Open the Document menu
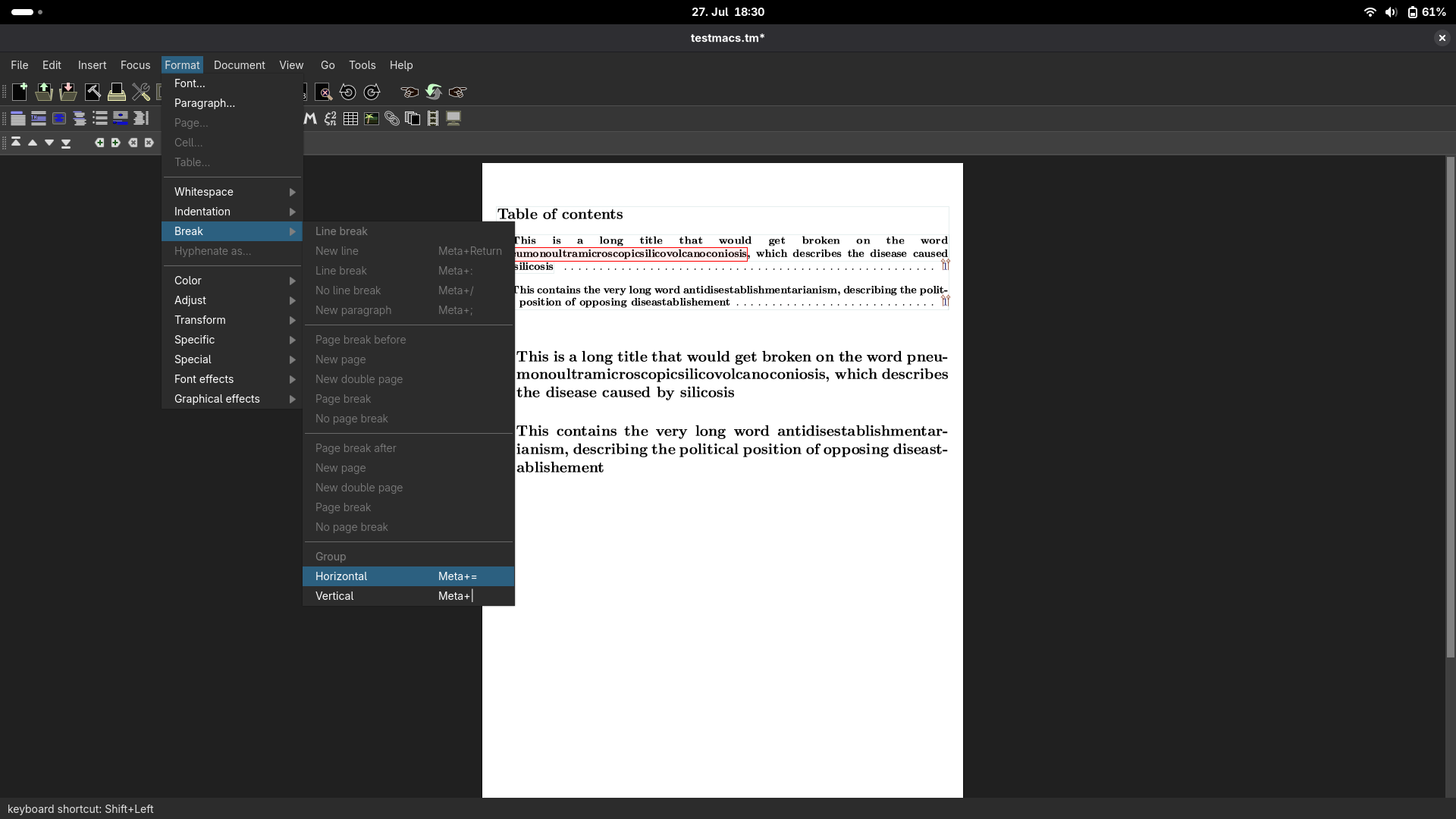The width and height of the screenshot is (1456, 819). click(x=240, y=65)
